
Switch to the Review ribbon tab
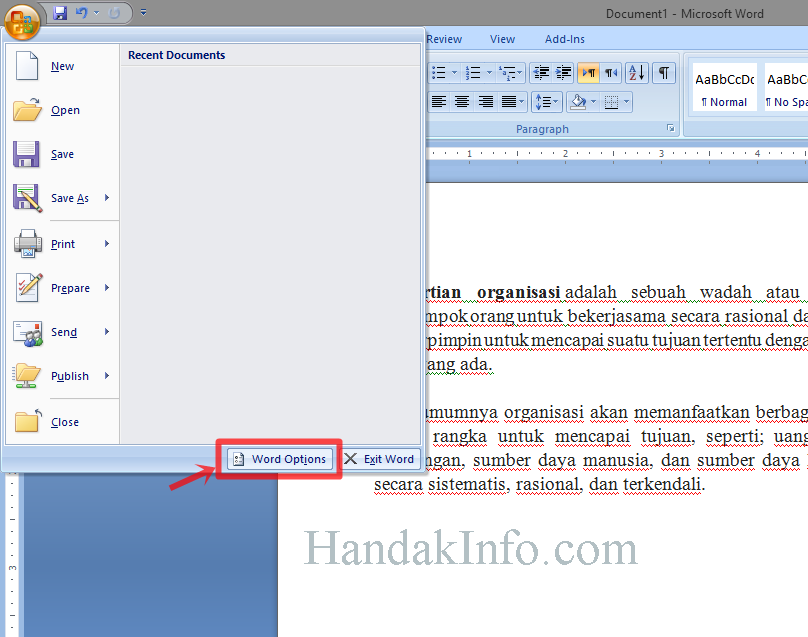click(x=444, y=39)
